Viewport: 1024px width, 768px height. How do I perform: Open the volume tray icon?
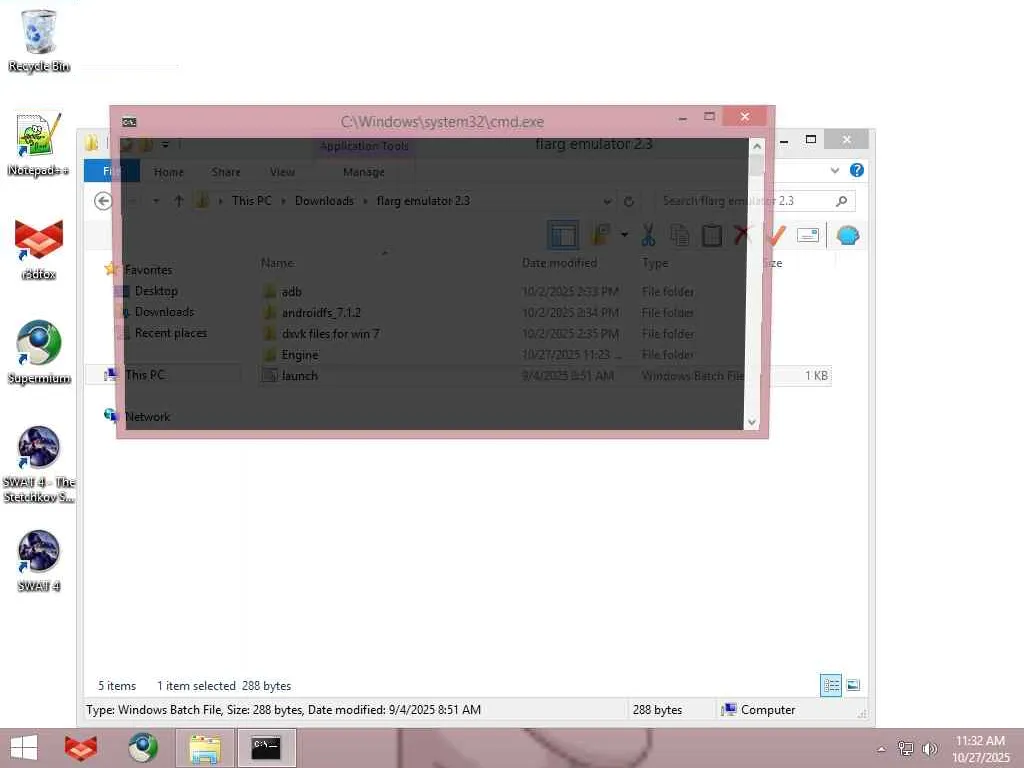click(929, 748)
